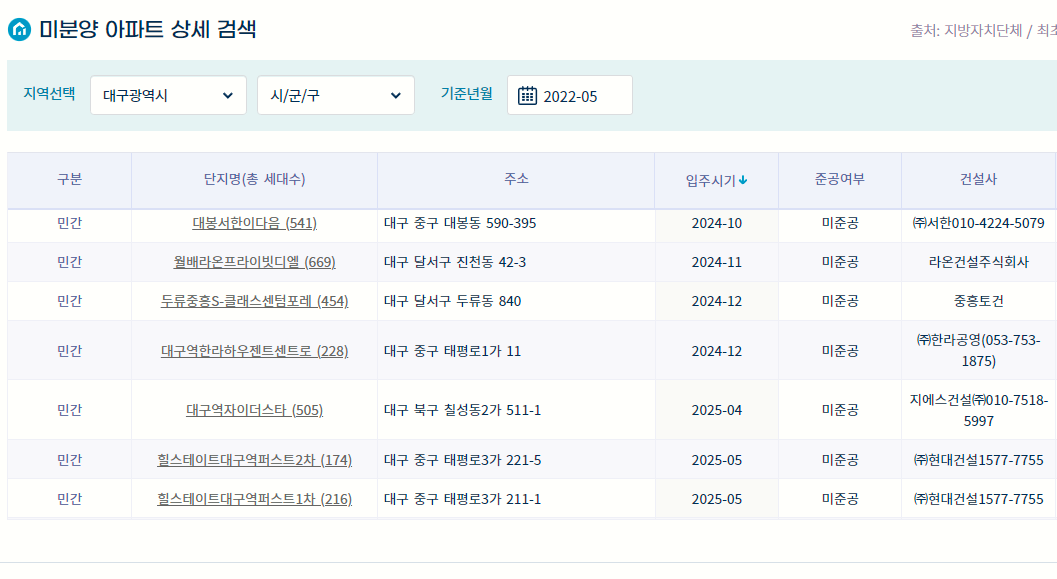Open 힐스테이트대구역퍼스트2차 (174) link
Screen dimensions: 1057x579
point(255,460)
